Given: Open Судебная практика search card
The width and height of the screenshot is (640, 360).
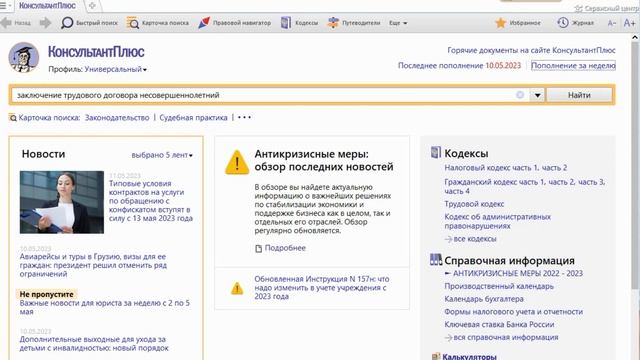Looking at the screenshot, I should tap(193, 118).
